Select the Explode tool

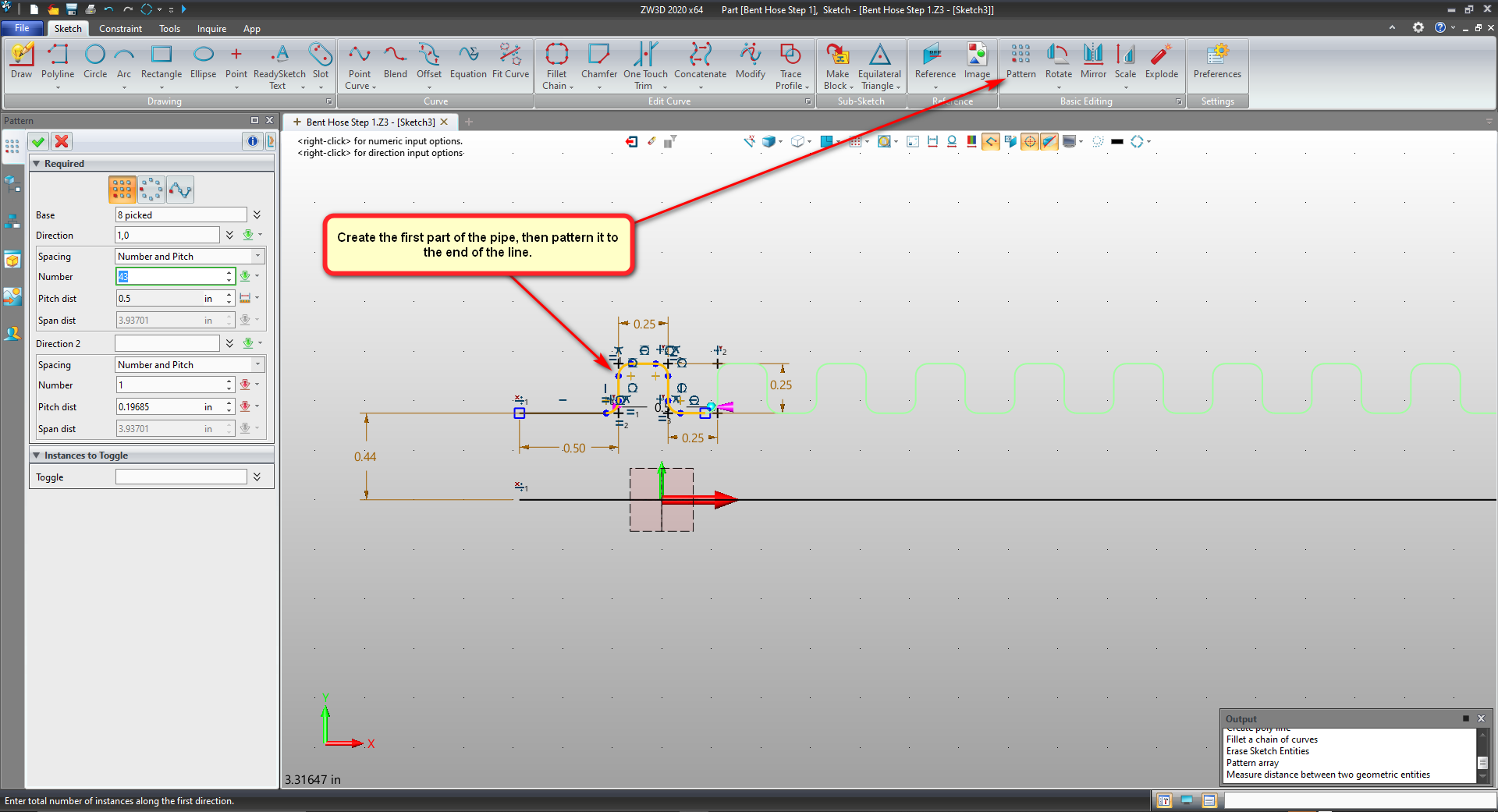pos(1161,61)
